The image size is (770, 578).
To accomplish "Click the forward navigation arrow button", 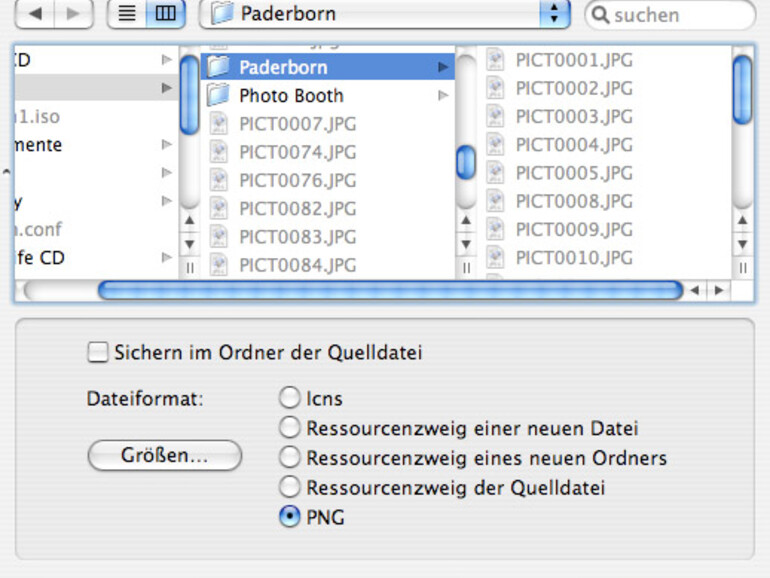I will [x=74, y=14].
